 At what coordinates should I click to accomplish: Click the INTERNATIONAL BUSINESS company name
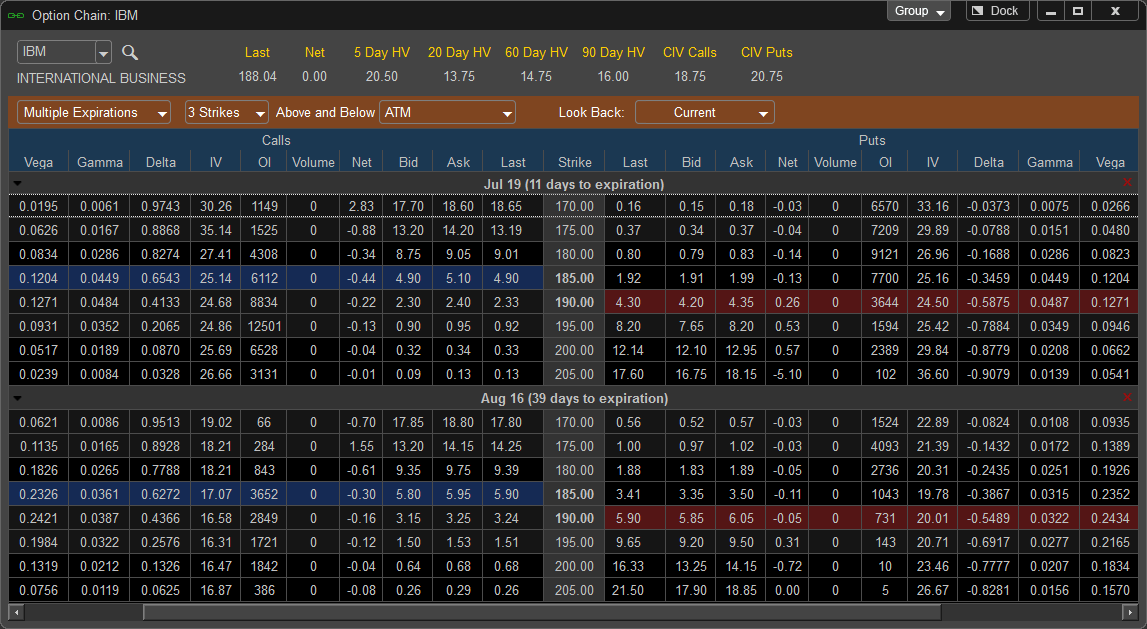(101, 78)
